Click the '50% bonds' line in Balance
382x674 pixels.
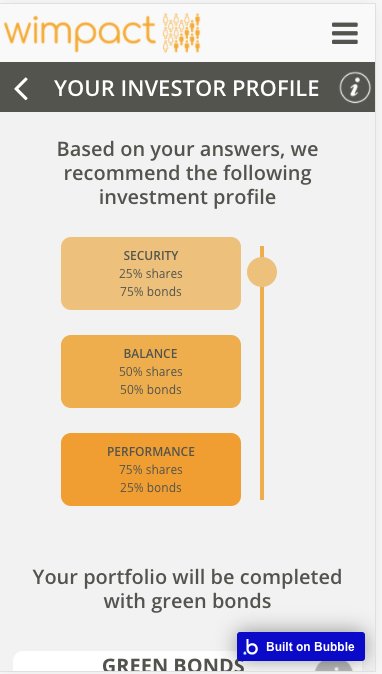click(x=151, y=389)
